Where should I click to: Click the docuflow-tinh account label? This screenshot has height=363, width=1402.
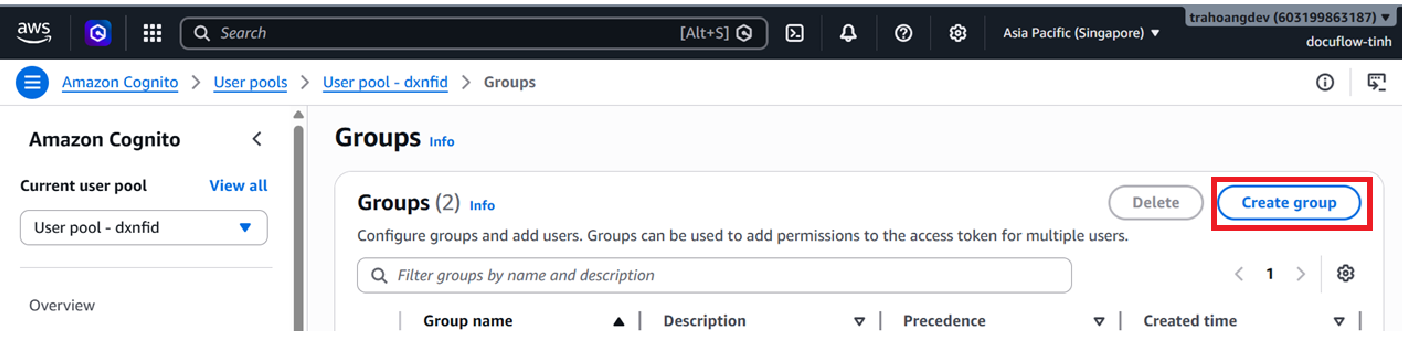point(1348,41)
